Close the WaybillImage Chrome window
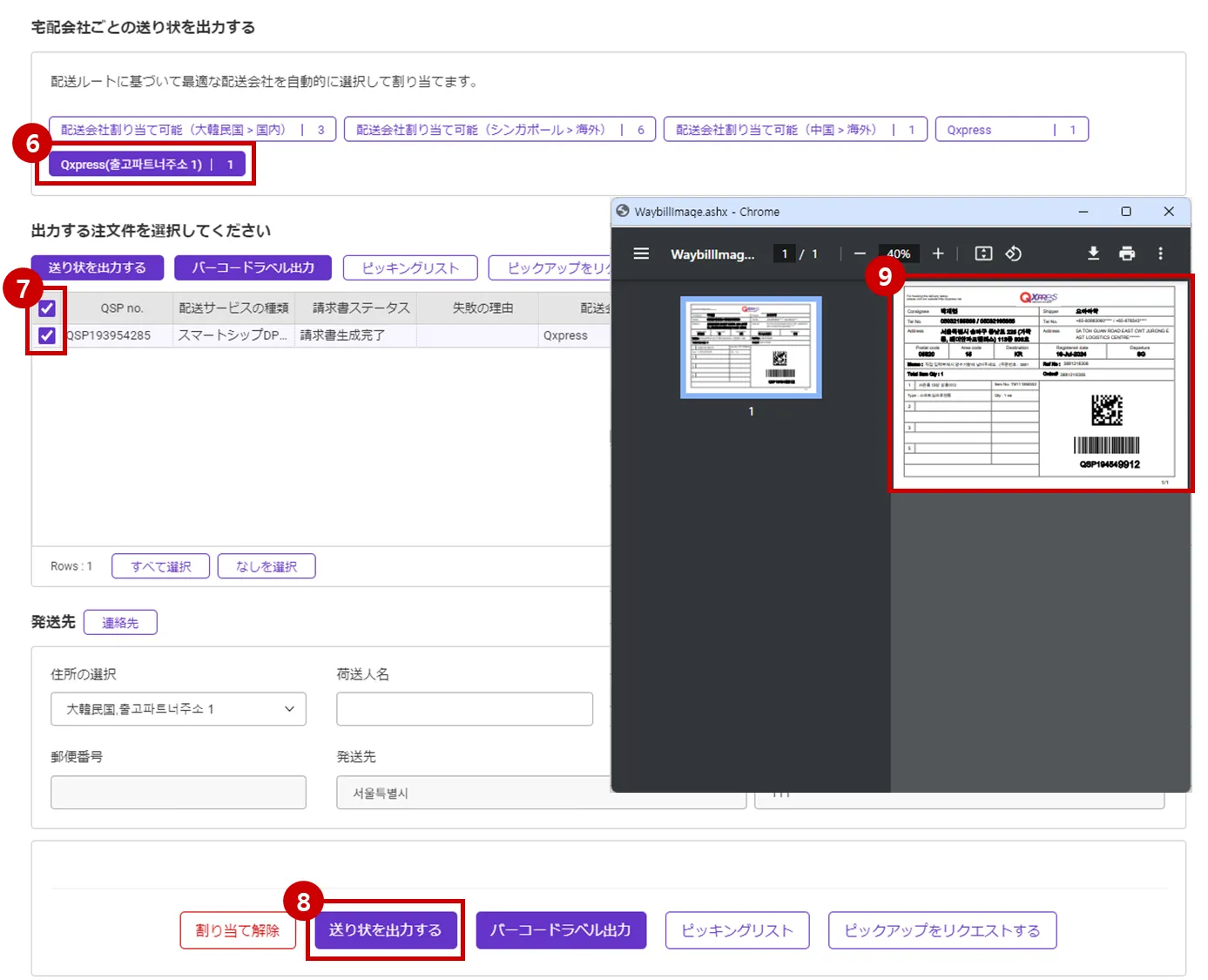The image size is (1208, 980). tap(1169, 212)
